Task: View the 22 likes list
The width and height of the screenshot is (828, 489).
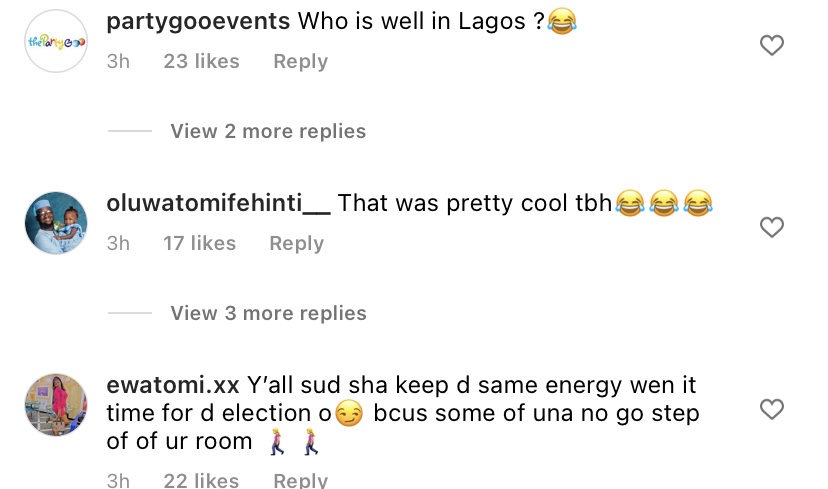Action: [201, 480]
